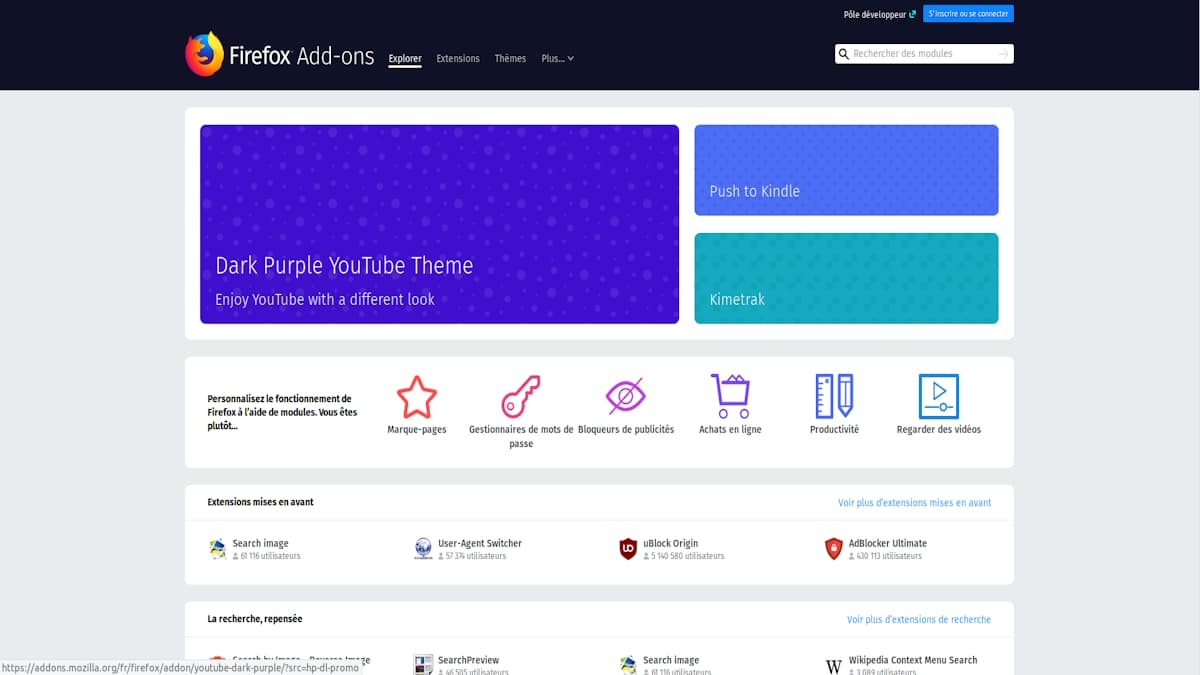Click the User-Agent Switcher icon

coord(423,549)
